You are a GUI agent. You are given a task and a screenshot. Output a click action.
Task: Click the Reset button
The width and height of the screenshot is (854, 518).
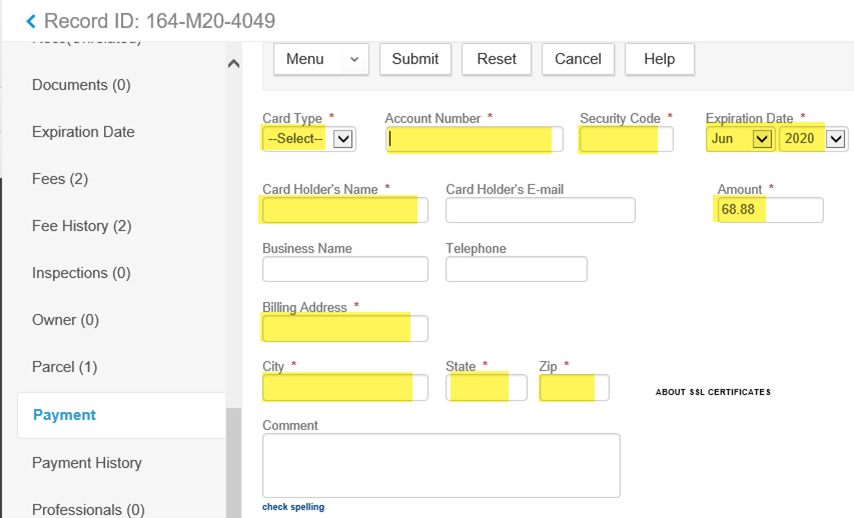(496, 59)
